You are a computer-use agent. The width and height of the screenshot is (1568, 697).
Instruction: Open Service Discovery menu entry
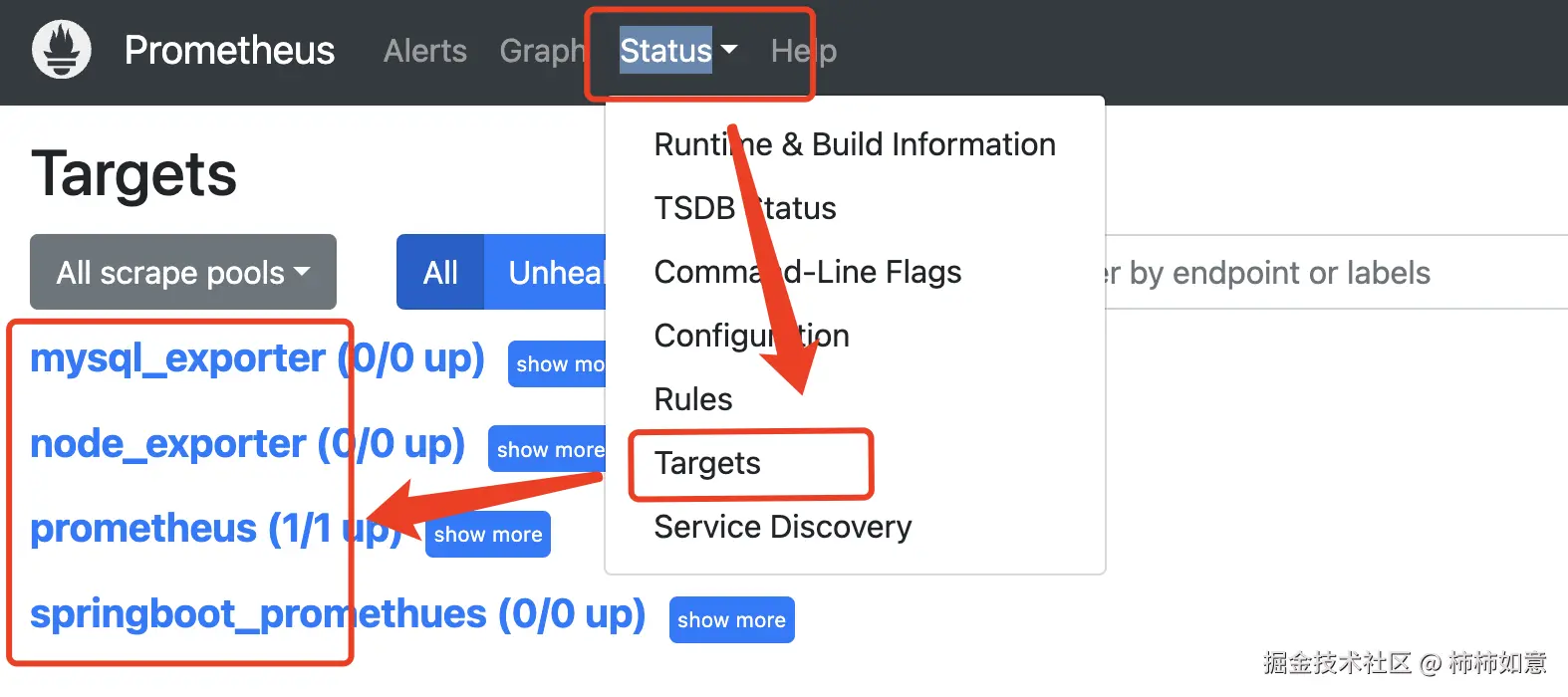[x=782, y=527]
